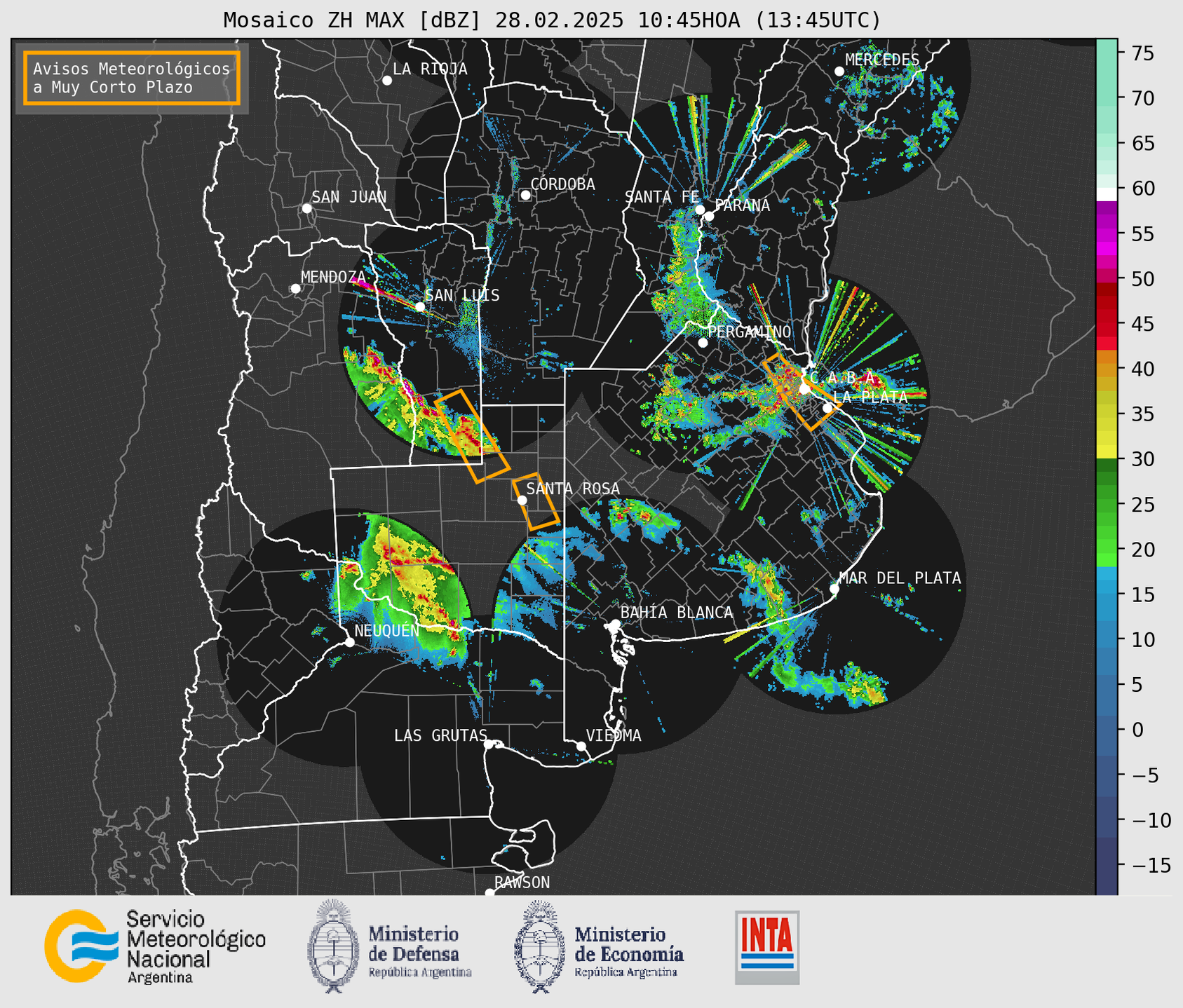Click the PERGAMINO label
Viewport: 1183px width, 1008px height.
coord(750,332)
